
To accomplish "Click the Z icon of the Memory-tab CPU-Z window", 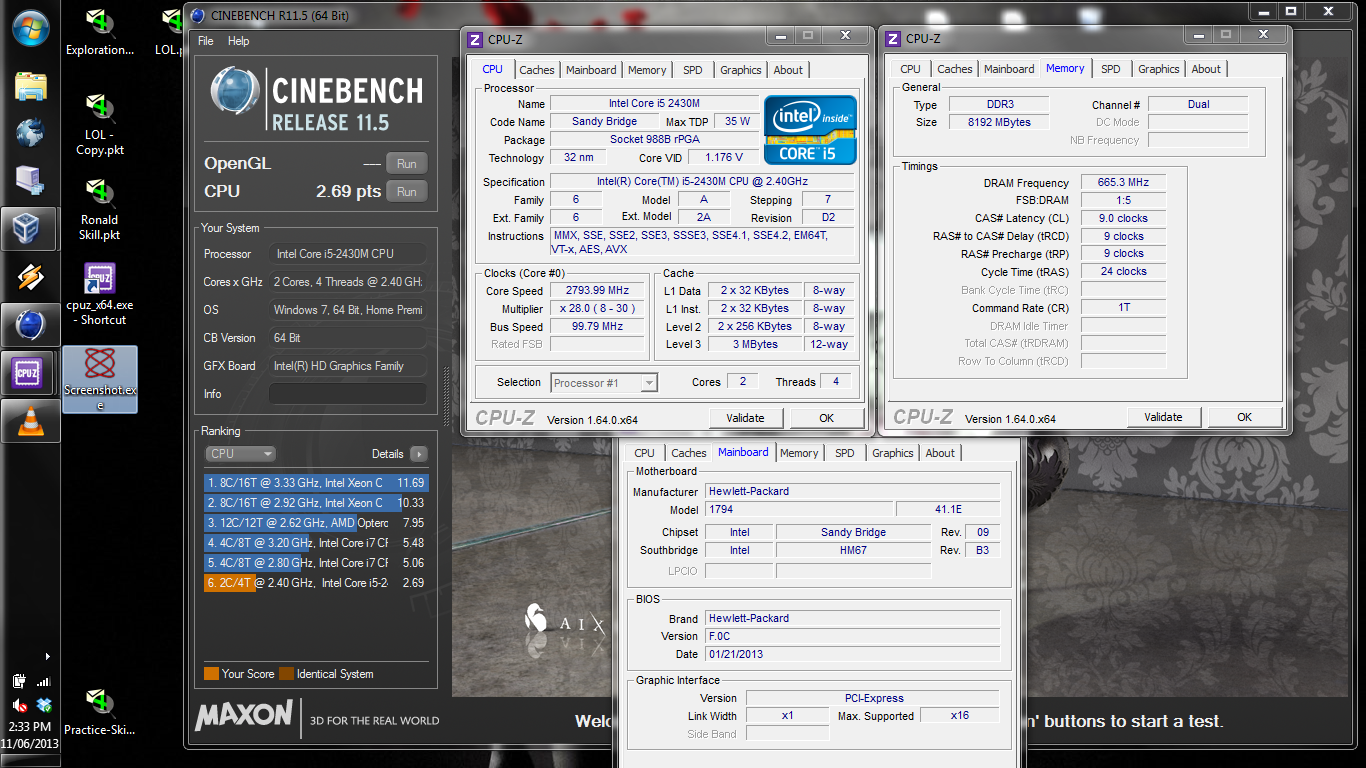I will tap(894, 39).
